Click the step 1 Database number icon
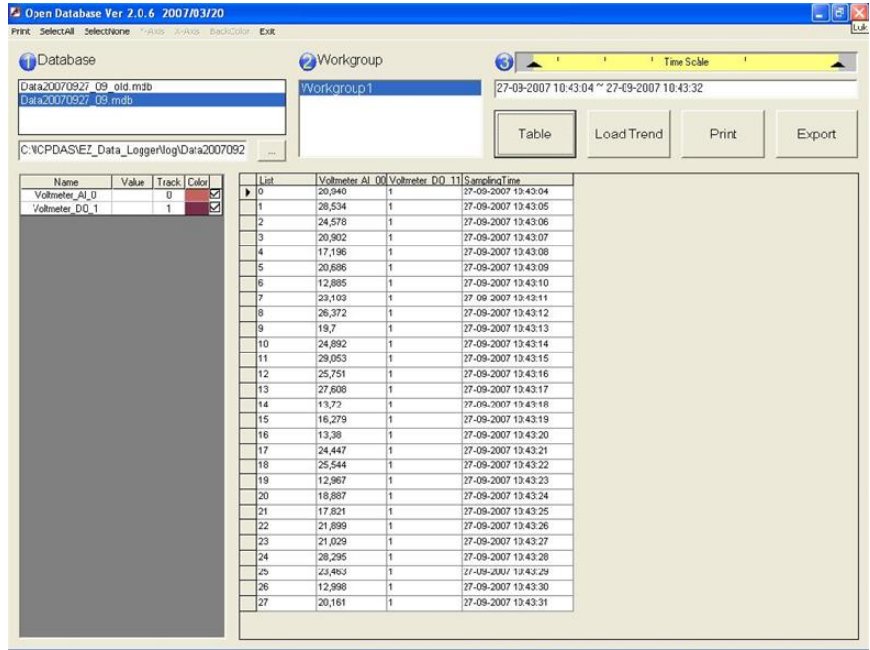870x650 pixels. click(x=25, y=61)
